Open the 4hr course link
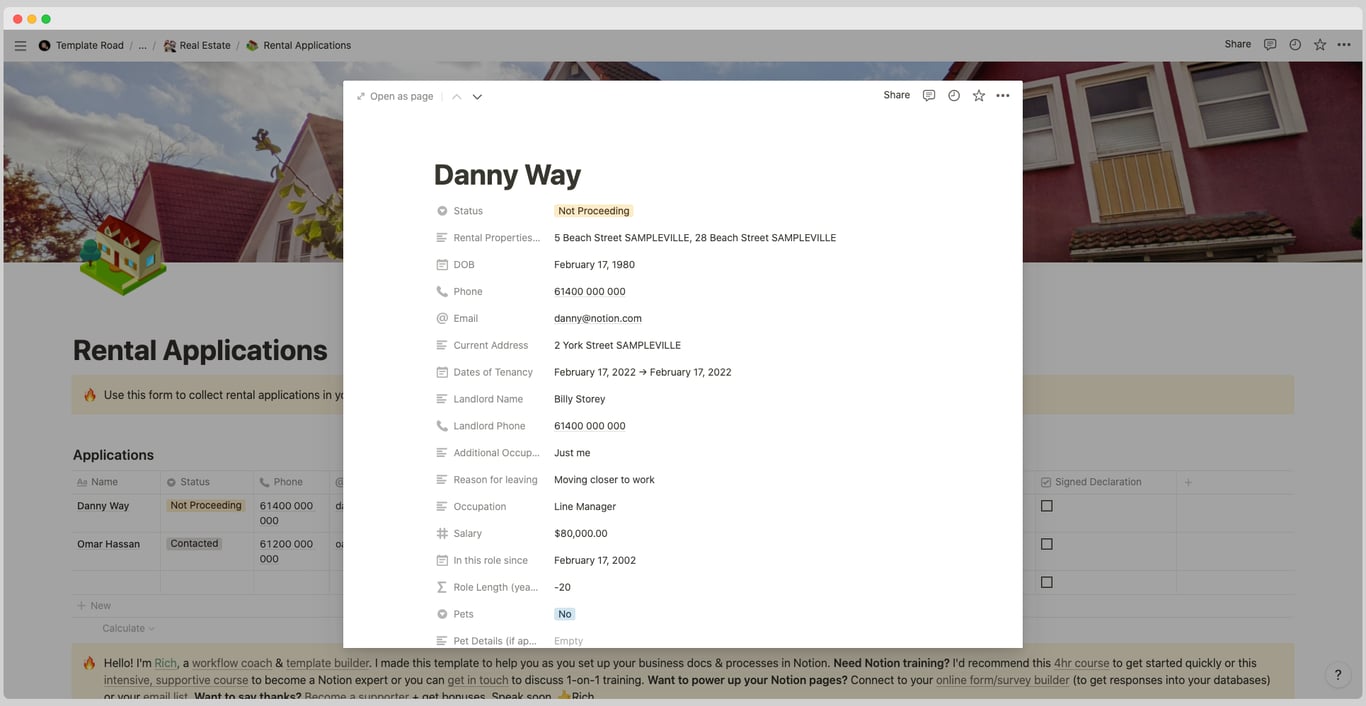Screen dimensions: 1366x706 [1082, 663]
